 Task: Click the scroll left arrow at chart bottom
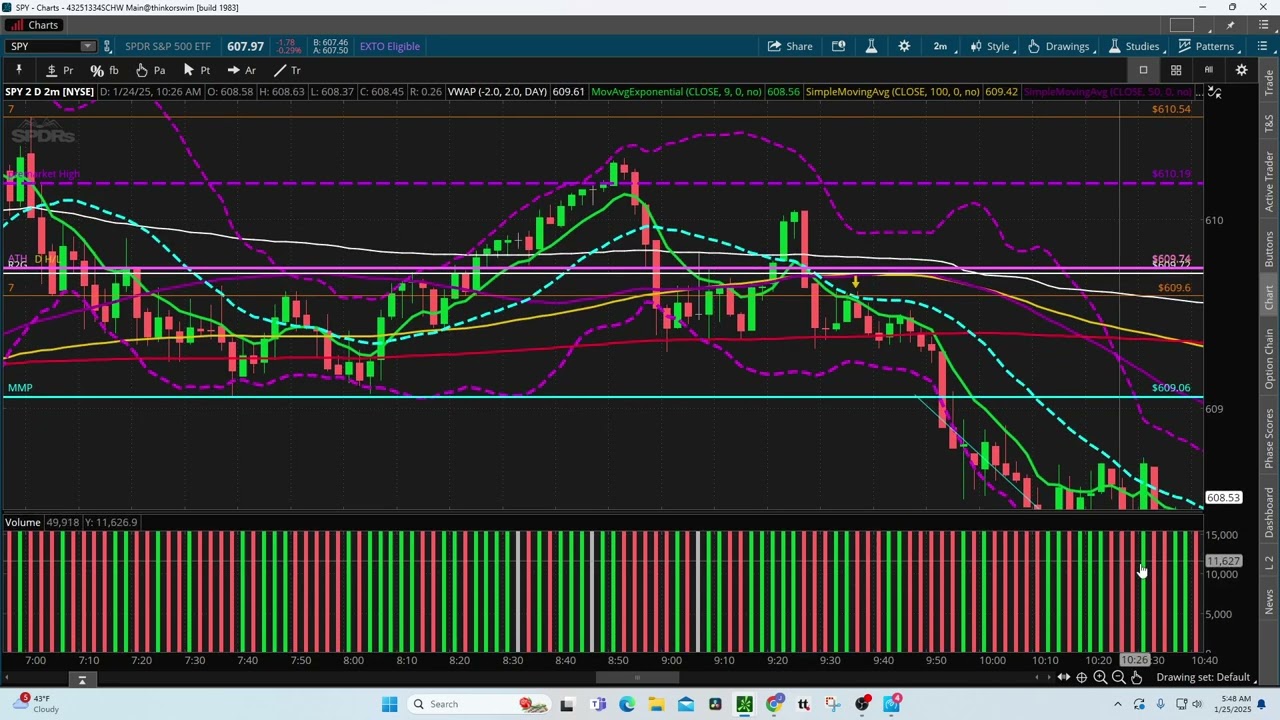pyautogui.click(x=1037, y=677)
